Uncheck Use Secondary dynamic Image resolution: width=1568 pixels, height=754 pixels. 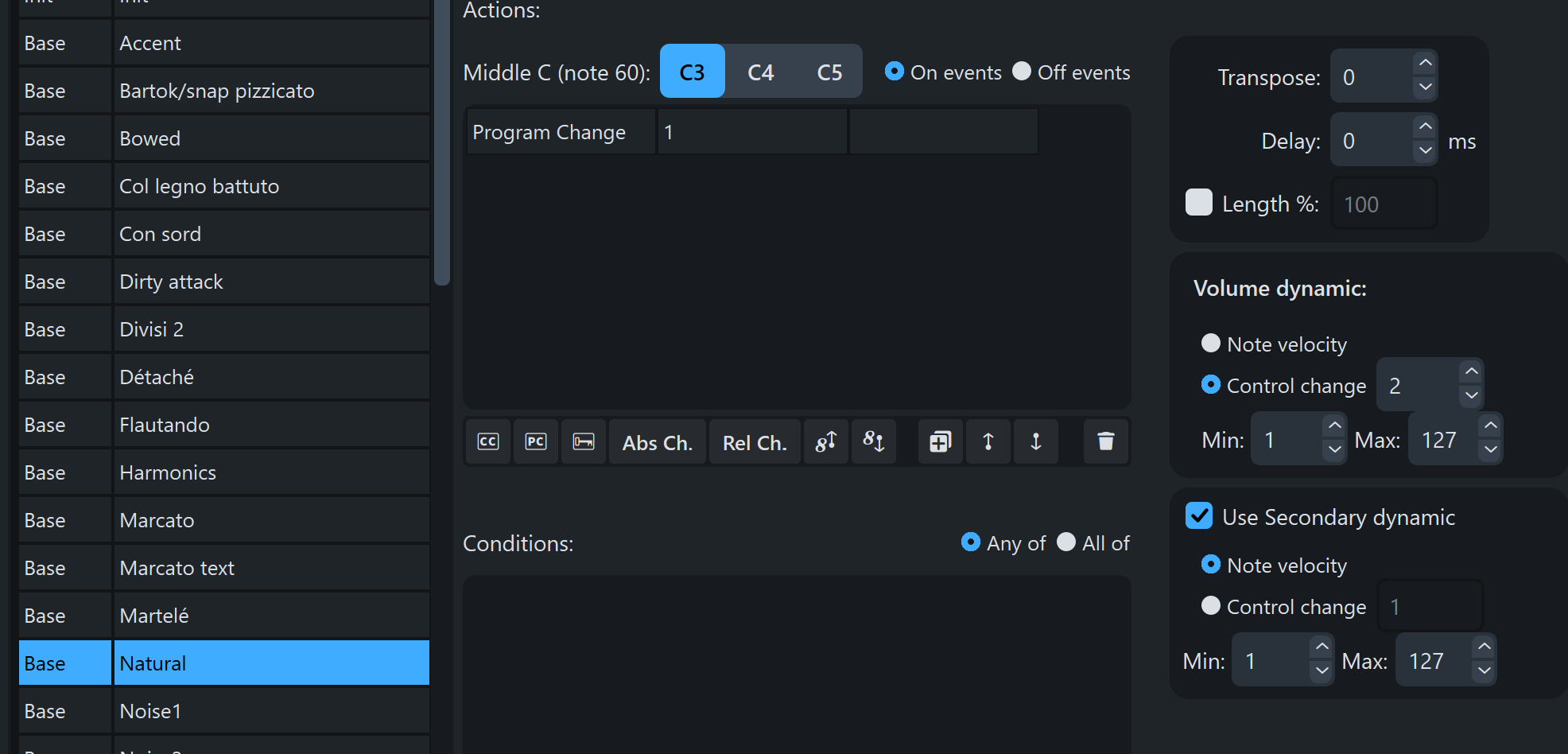pyautogui.click(x=1199, y=516)
